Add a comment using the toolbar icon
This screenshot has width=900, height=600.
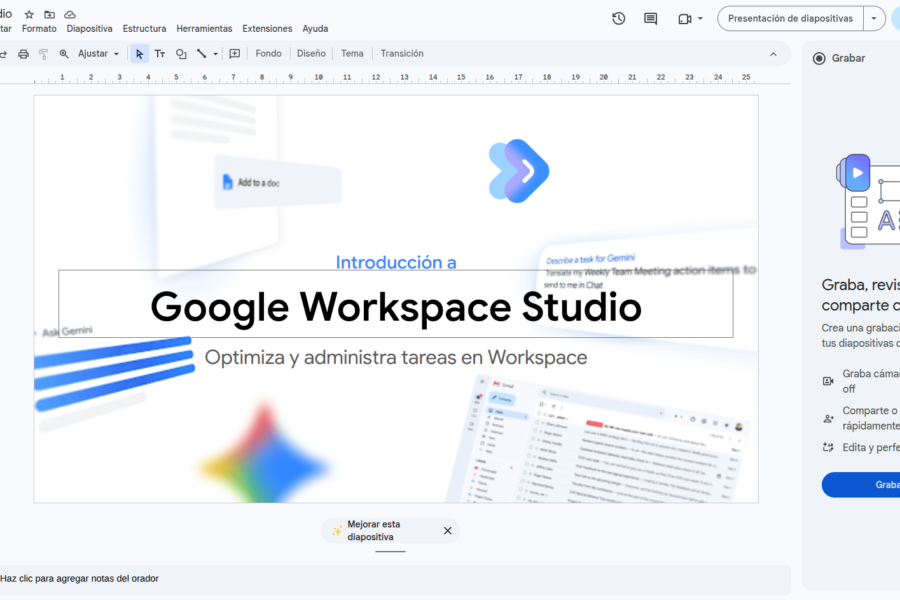click(x=235, y=54)
